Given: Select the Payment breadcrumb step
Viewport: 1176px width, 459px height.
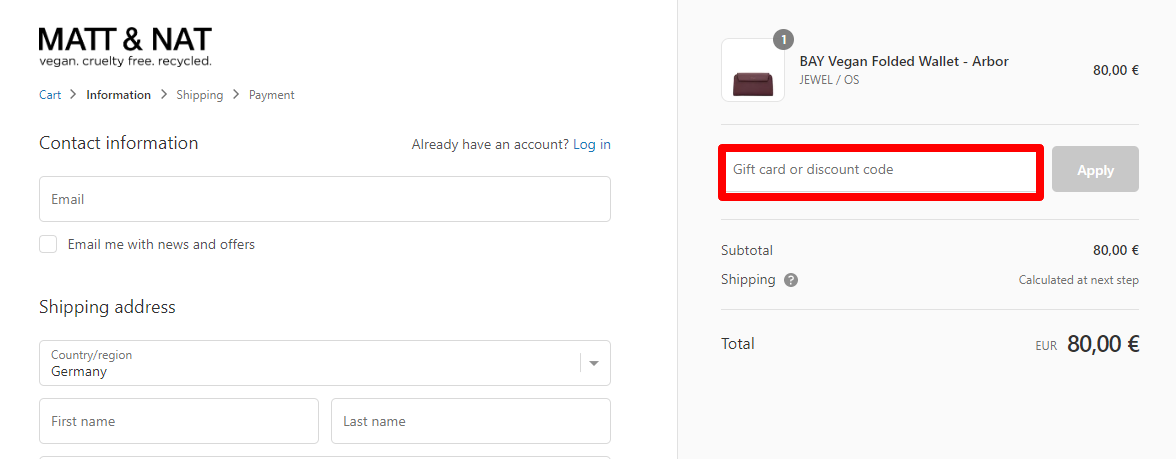Looking at the screenshot, I should 271,95.
